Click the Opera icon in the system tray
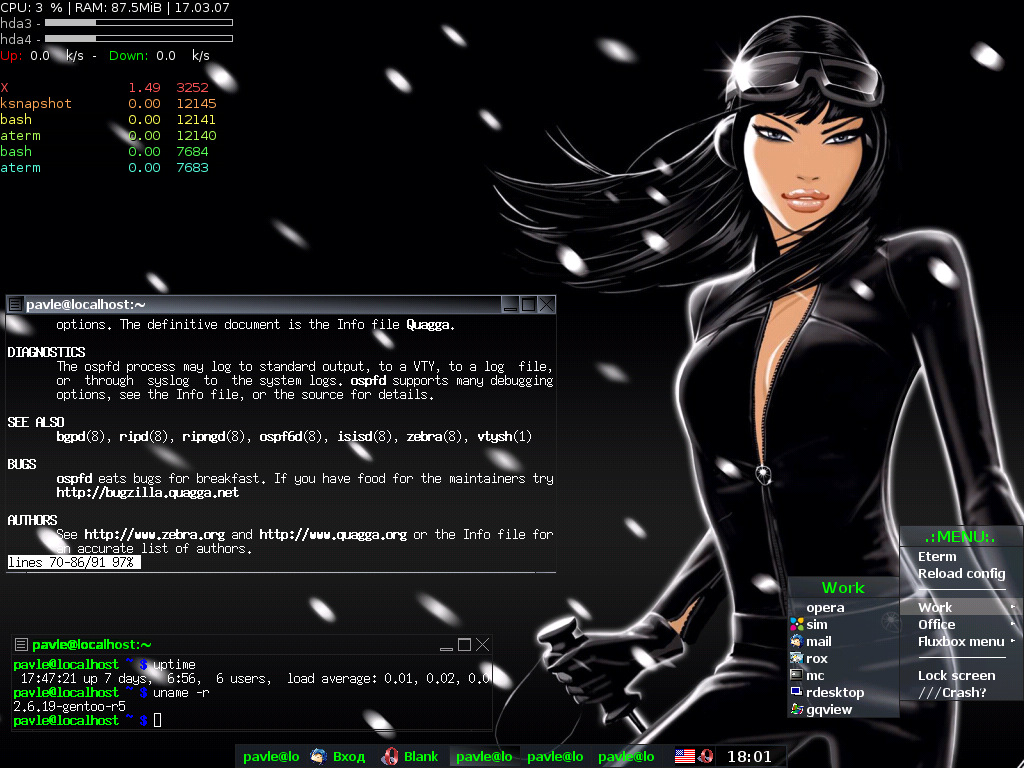1024x768 pixels. point(705,756)
